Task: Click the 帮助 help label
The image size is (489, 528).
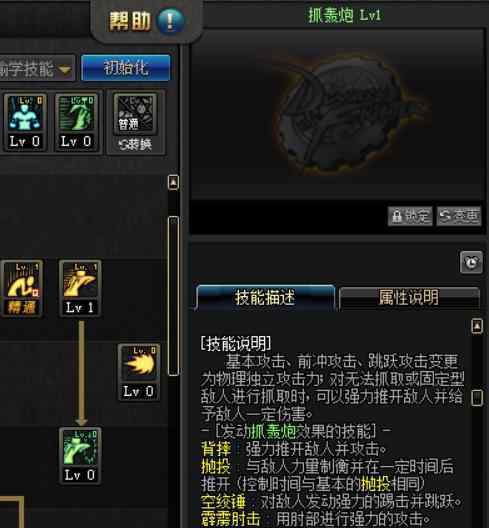Action: click(x=130, y=21)
